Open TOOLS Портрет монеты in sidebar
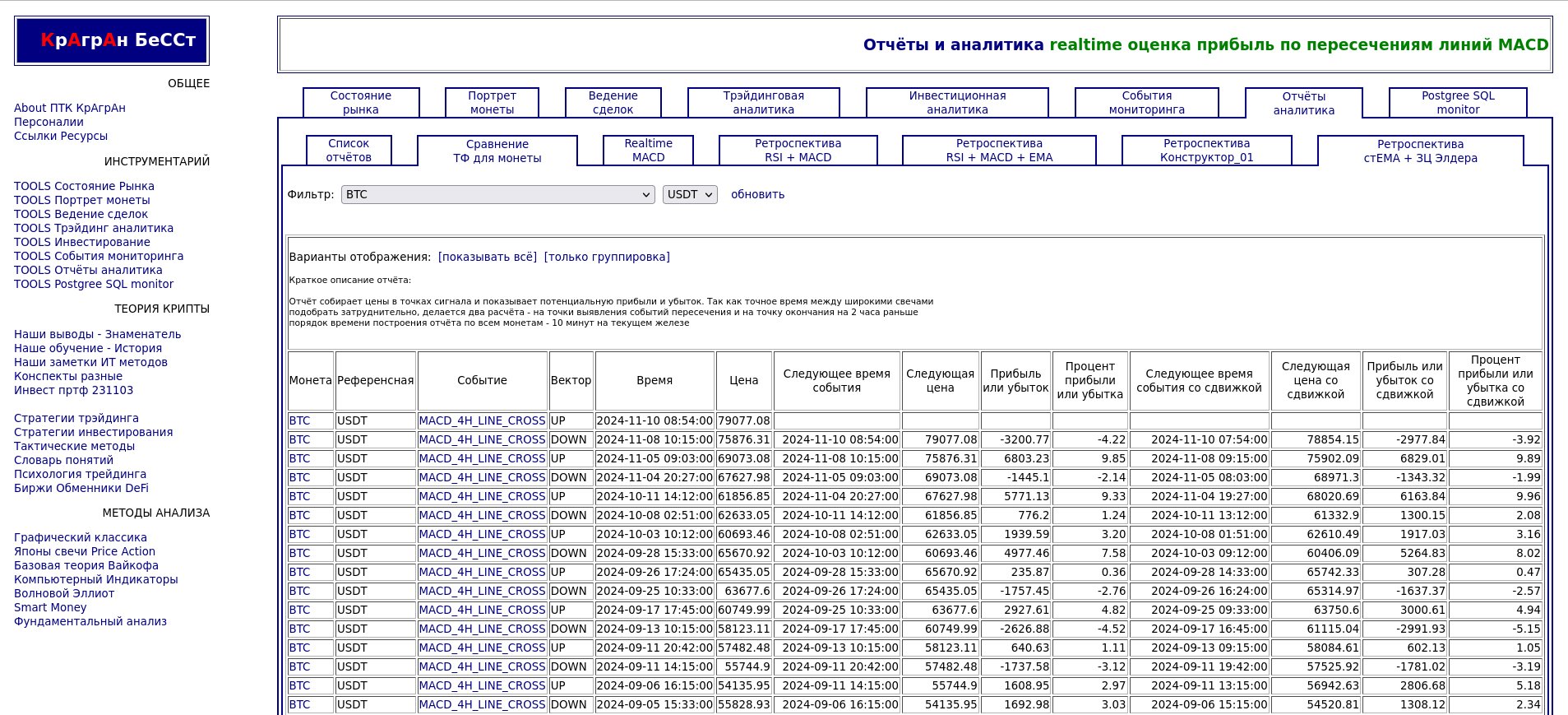 tap(82, 200)
